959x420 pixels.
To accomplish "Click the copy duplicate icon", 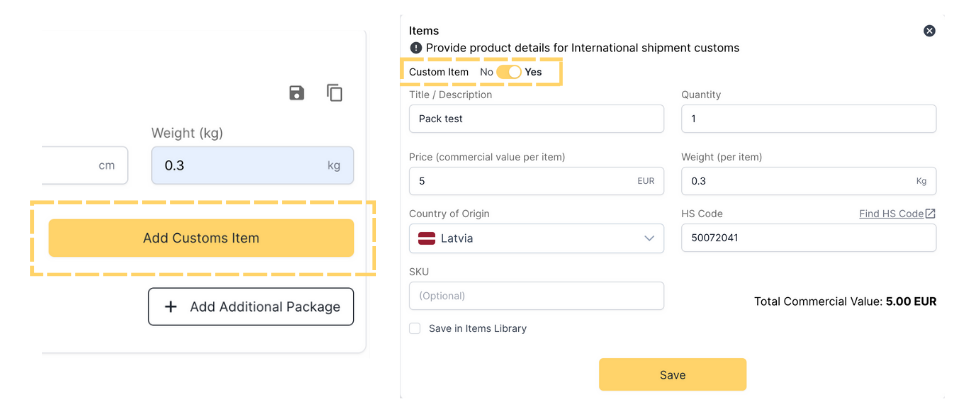I will 335,93.
